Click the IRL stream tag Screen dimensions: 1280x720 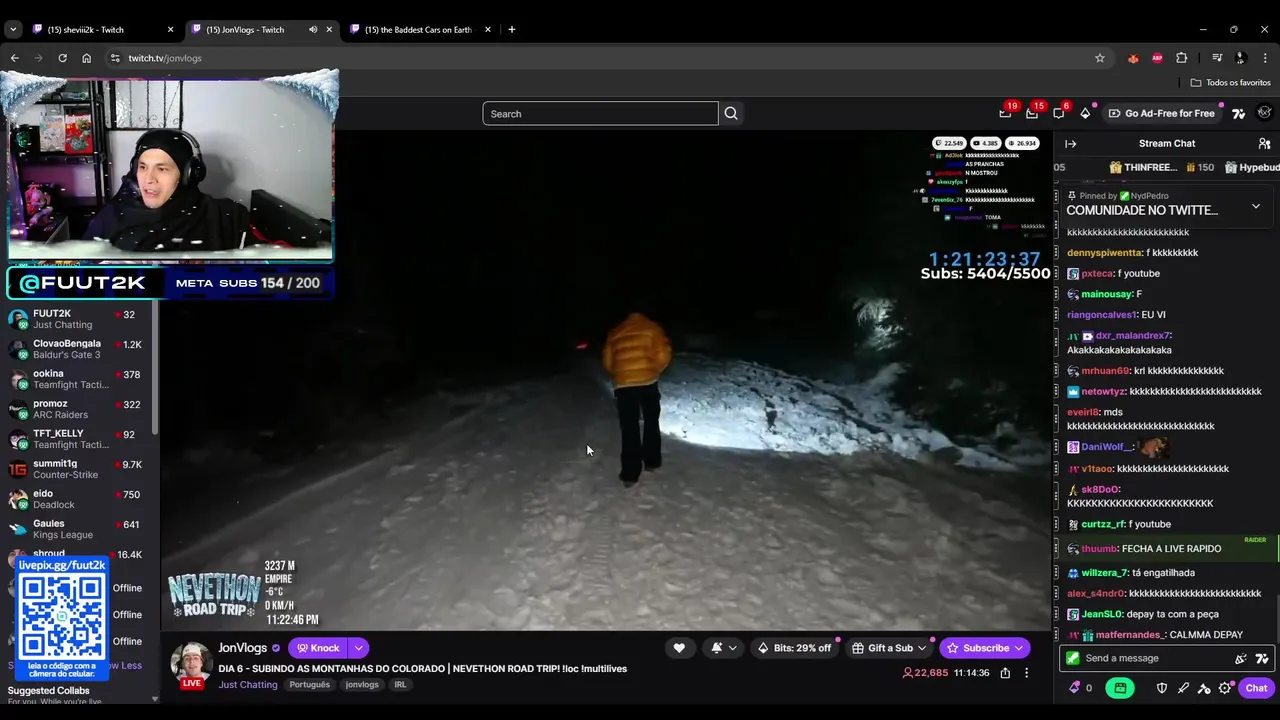pyautogui.click(x=400, y=685)
